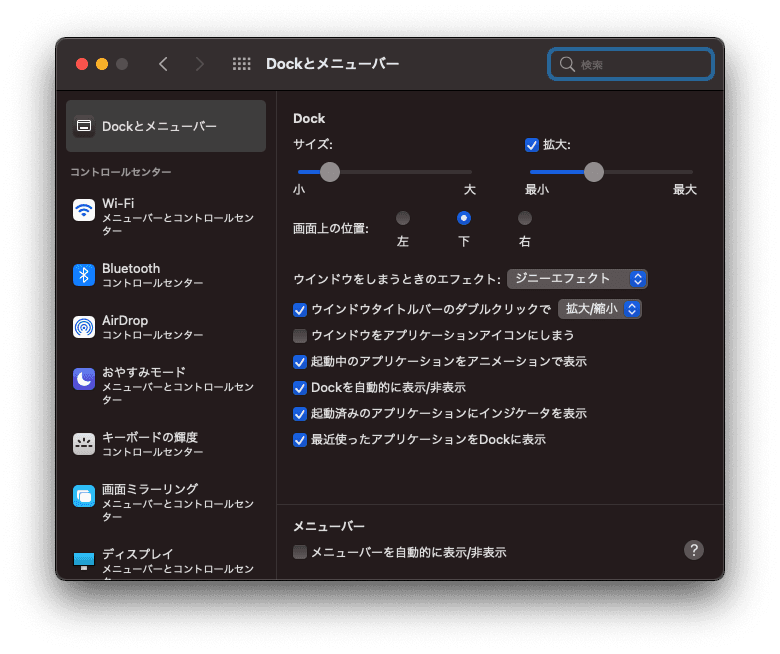The width and height of the screenshot is (780, 654).
Task: Click the おやすみモード moon icon
Action: (84, 379)
